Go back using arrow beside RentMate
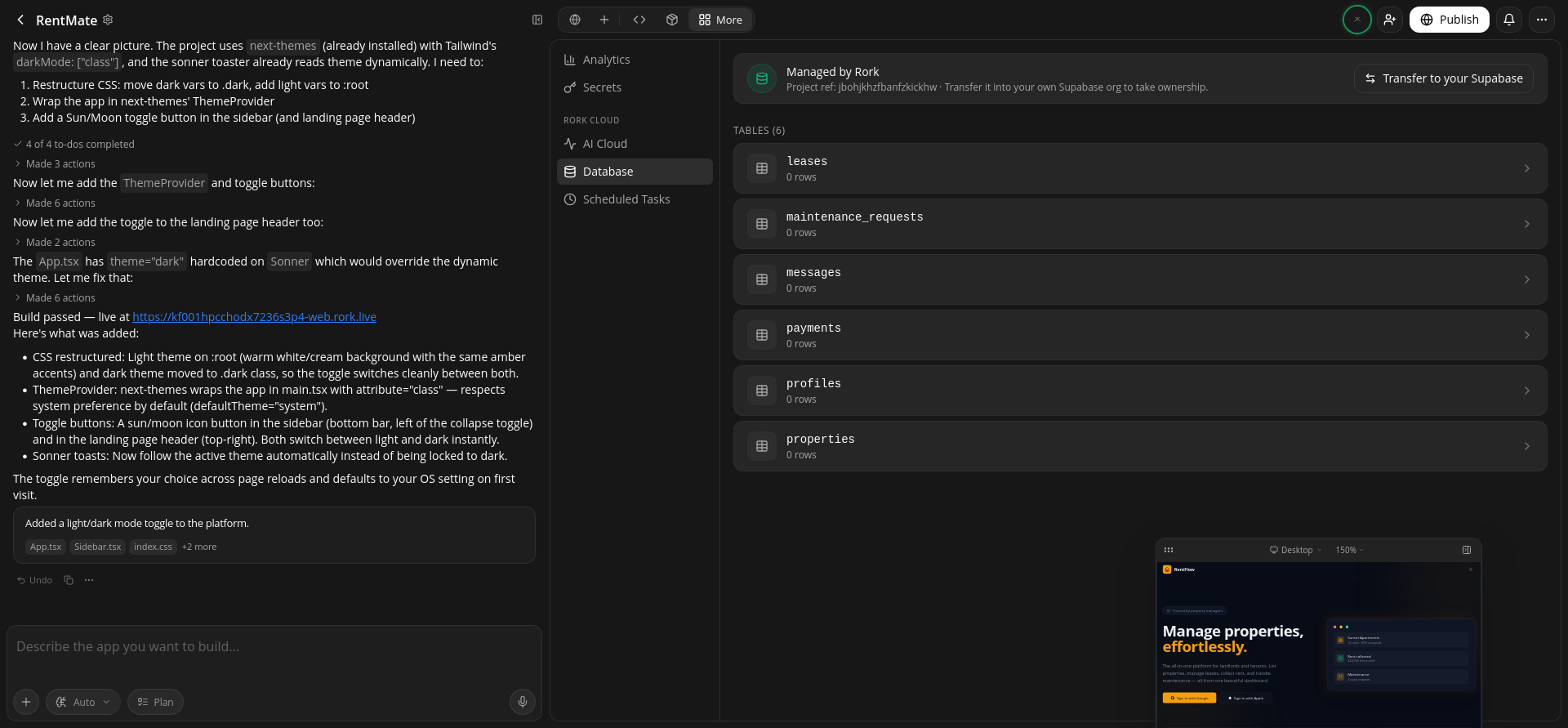This screenshot has width=1568, height=728. pos(20,20)
